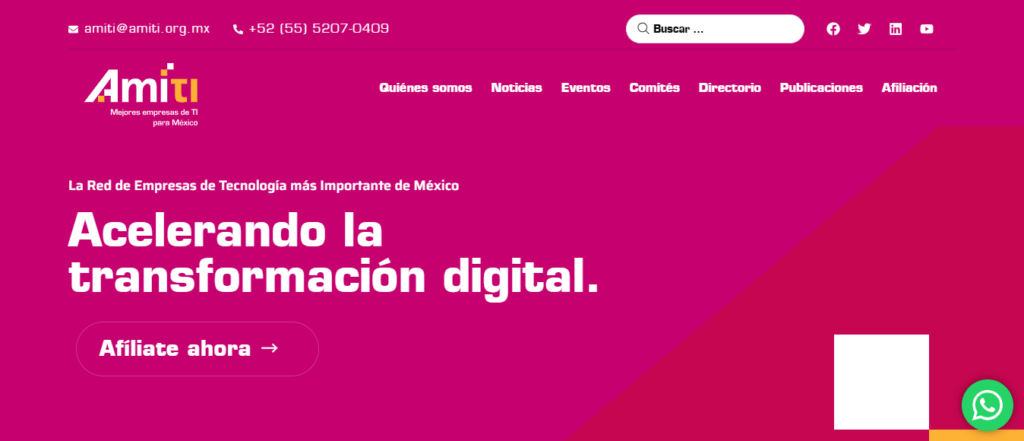This screenshot has width=1024, height=441.
Task: Click the envelope icon beside the email
Action: 73,29
